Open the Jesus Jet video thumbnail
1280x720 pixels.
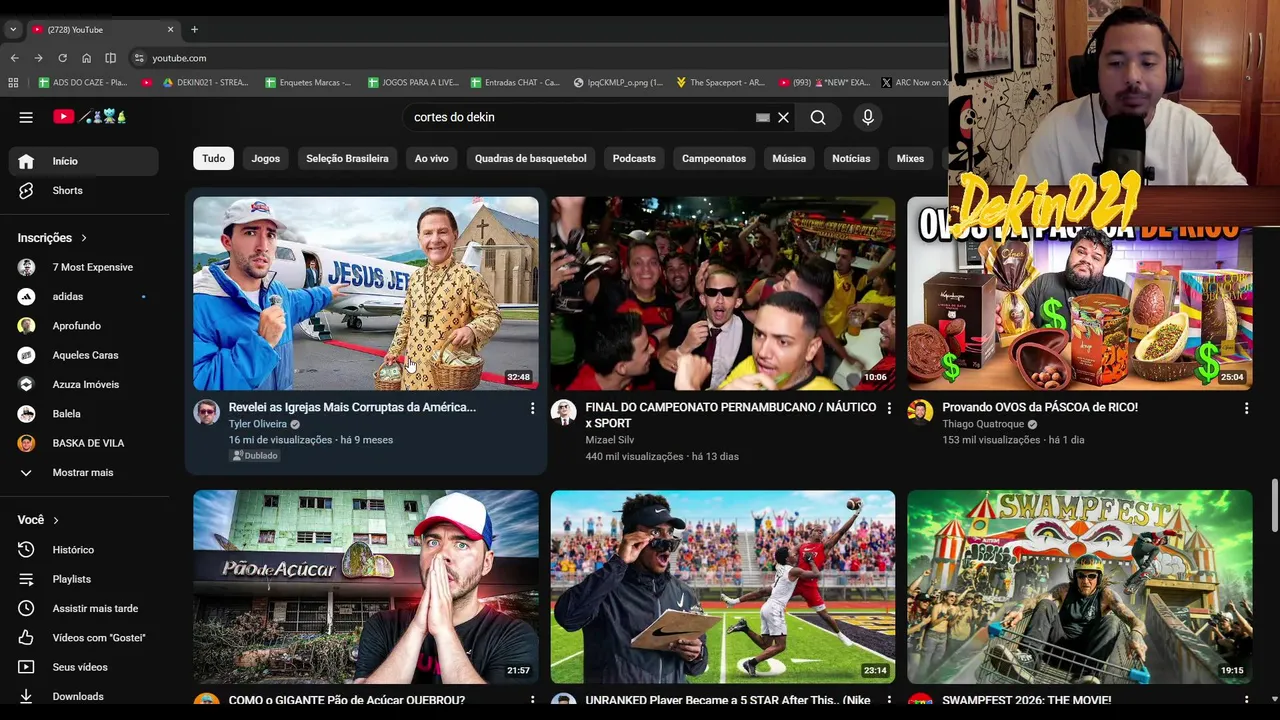(366, 293)
